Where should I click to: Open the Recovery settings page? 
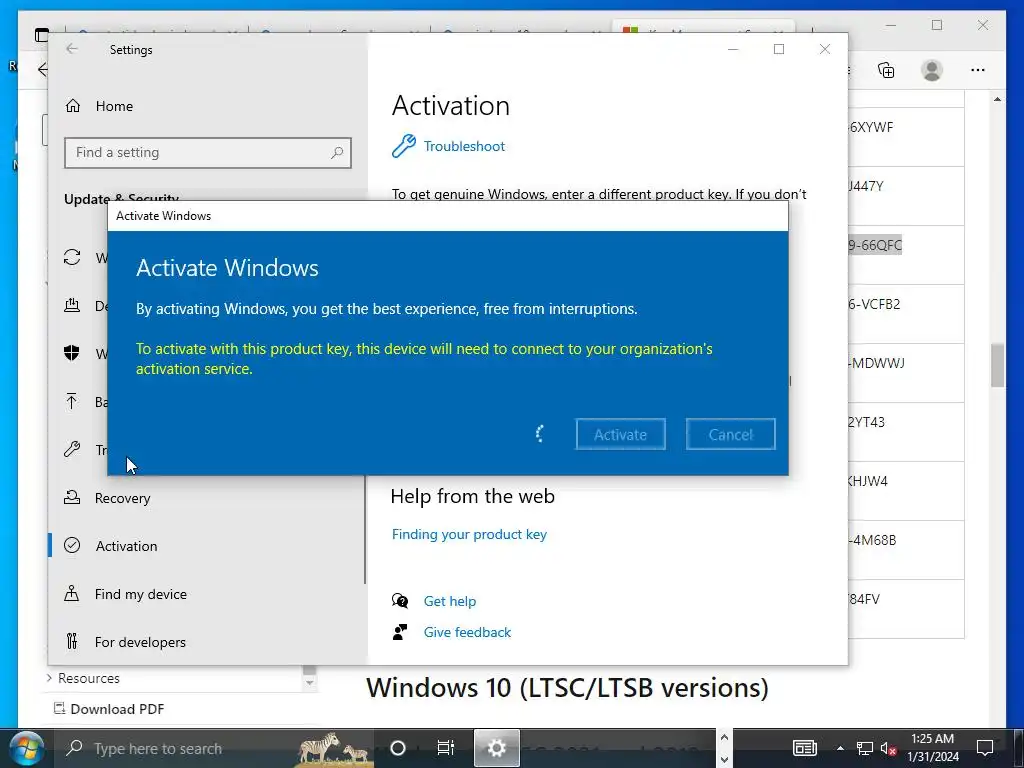click(122, 498)
